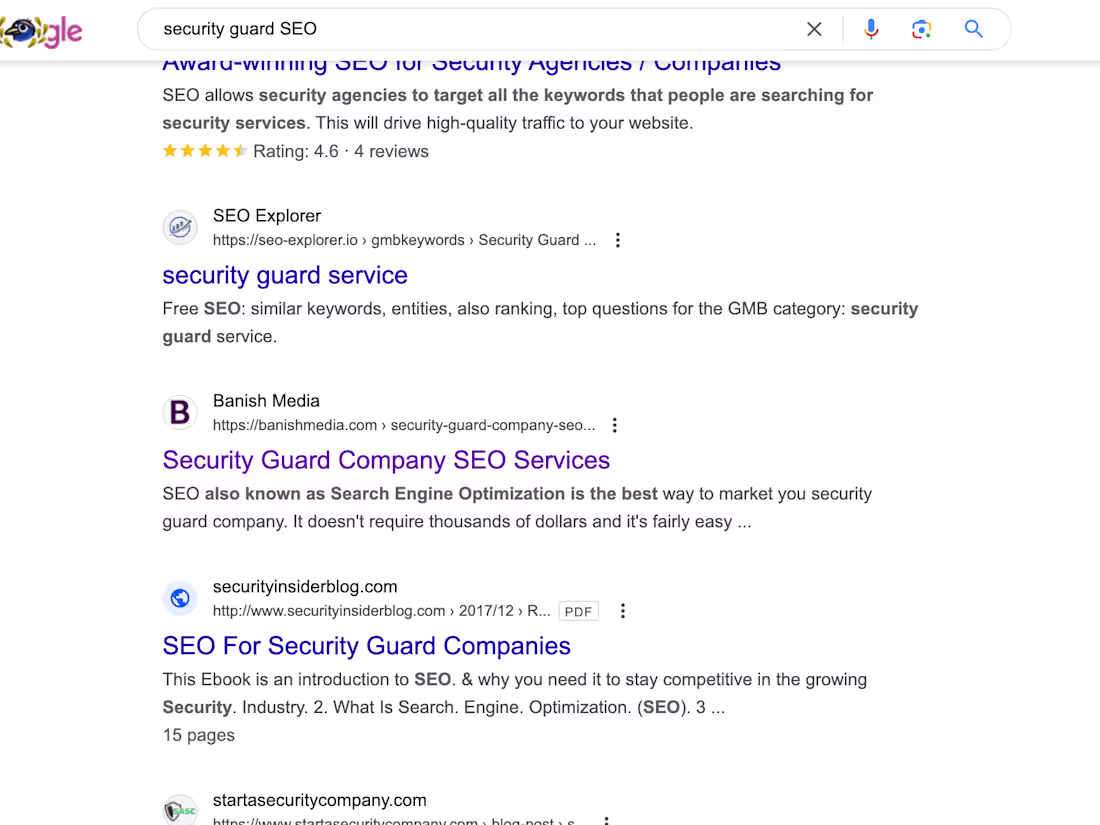
Task: Open Google Lens image search icon
Action: [x=921, y=29]
